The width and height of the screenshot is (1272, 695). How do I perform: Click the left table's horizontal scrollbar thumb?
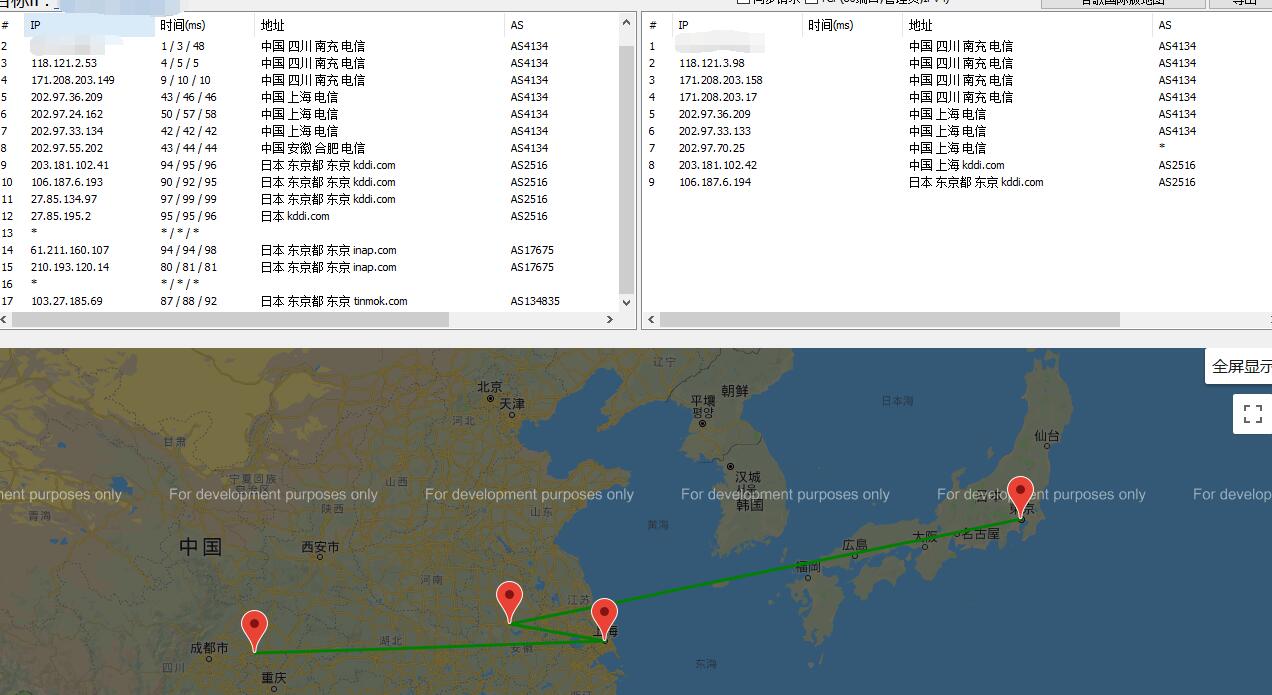point(230,320)
